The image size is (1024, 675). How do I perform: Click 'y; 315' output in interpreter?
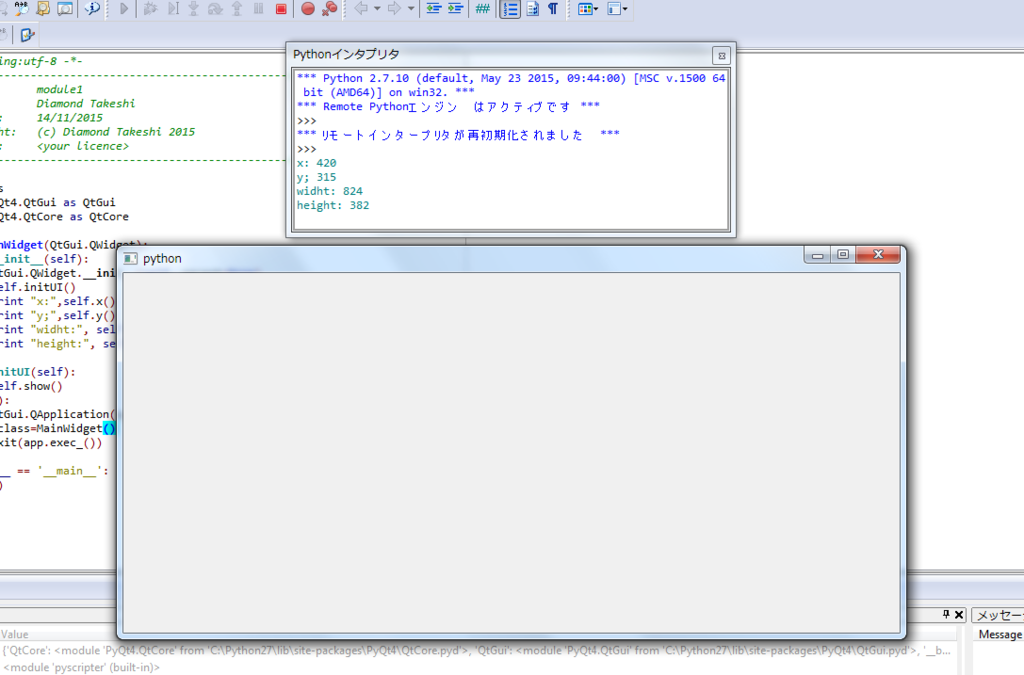pos(317,177)
